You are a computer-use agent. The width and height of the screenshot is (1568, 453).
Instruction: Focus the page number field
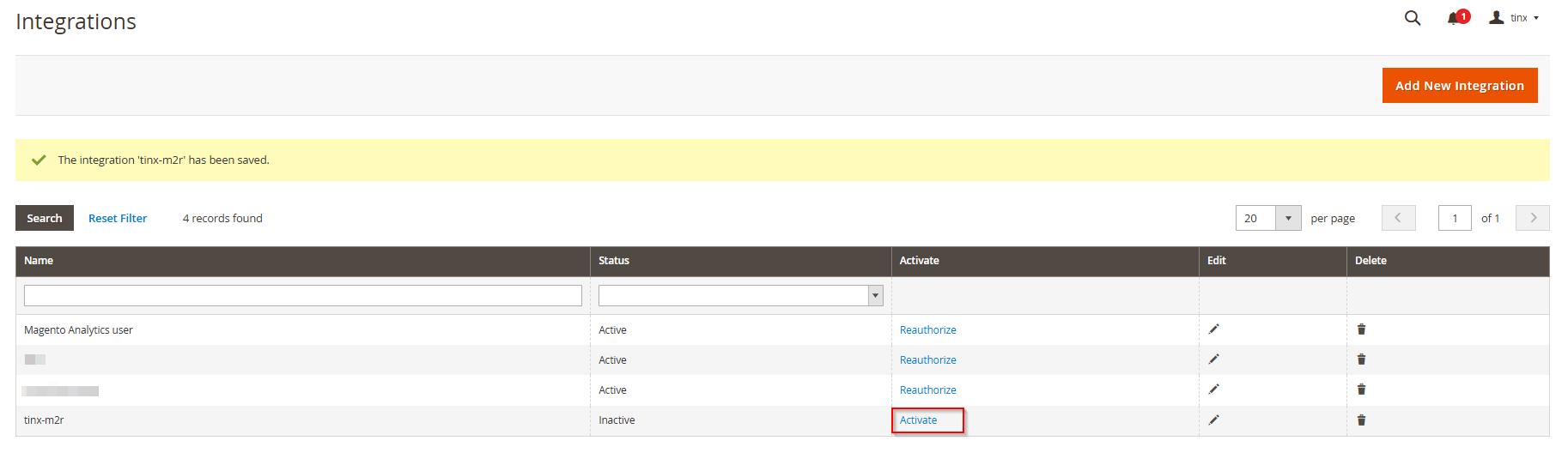[x=1455, y=218]
